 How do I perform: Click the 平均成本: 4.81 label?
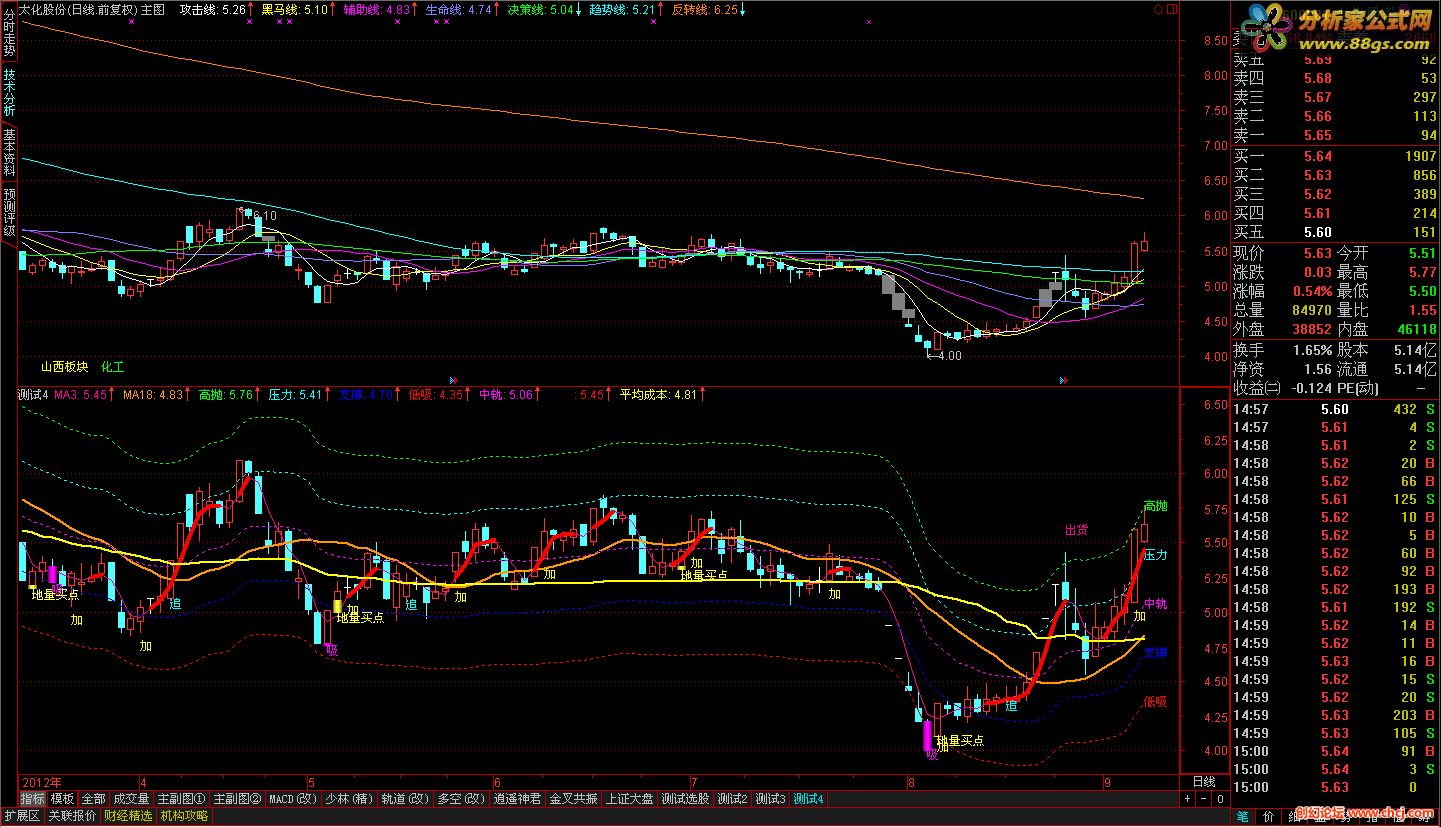coord(660,395)
